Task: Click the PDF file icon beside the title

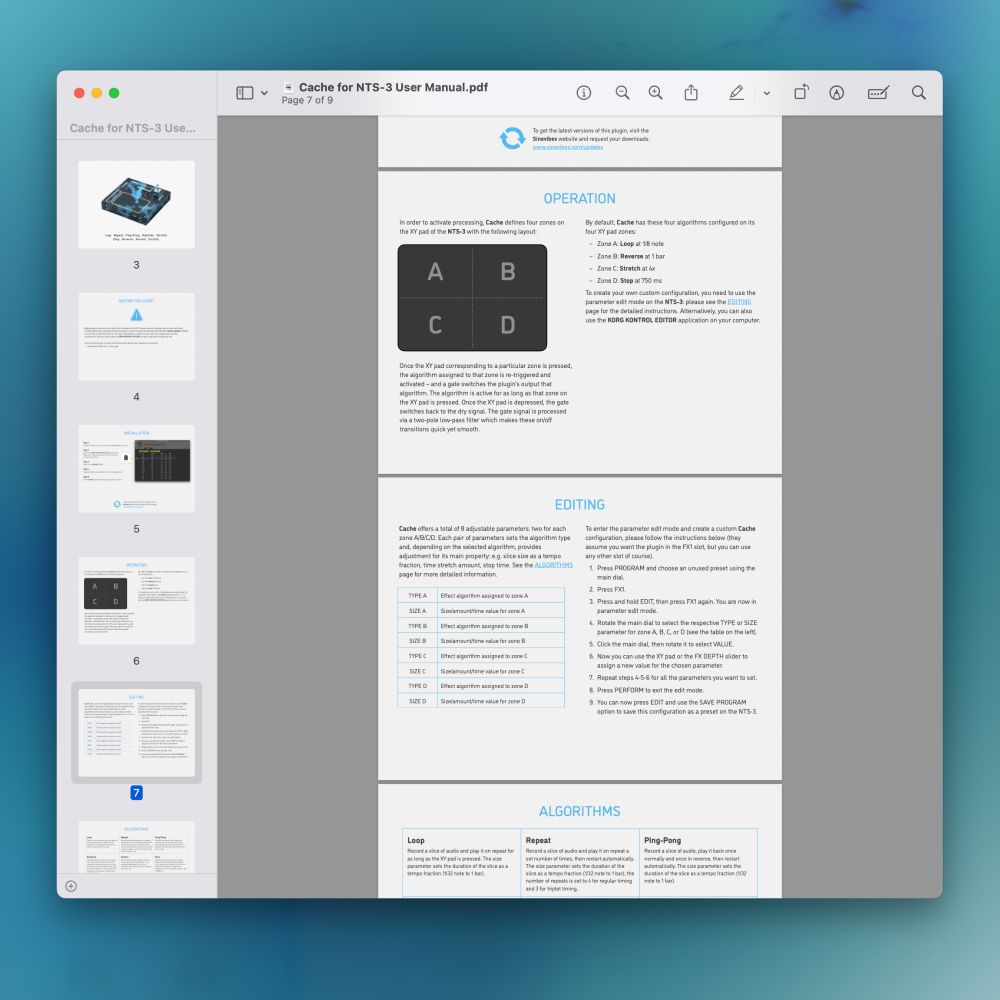Action: 288,87
